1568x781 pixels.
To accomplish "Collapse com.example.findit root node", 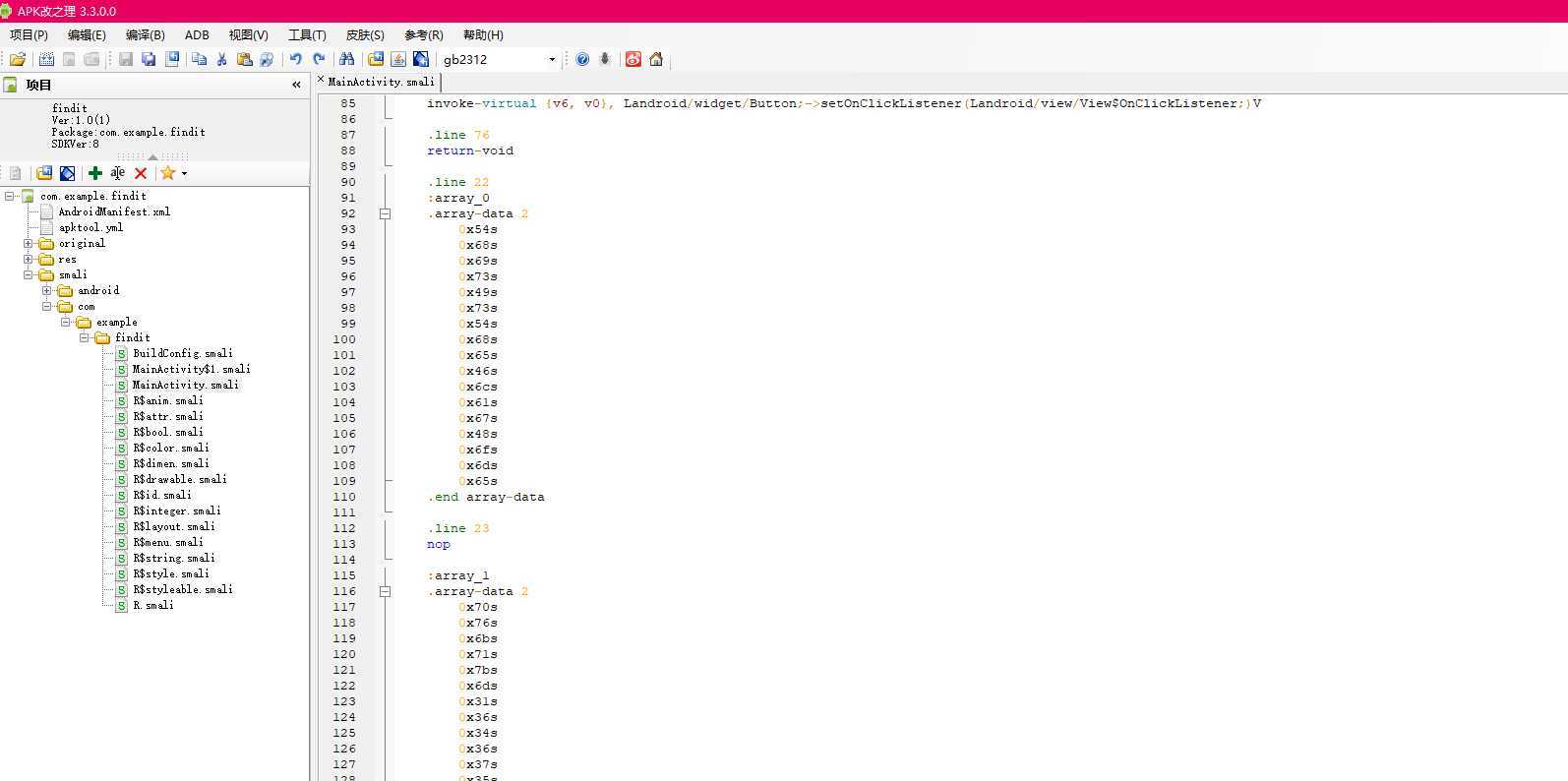I will 10,196.
